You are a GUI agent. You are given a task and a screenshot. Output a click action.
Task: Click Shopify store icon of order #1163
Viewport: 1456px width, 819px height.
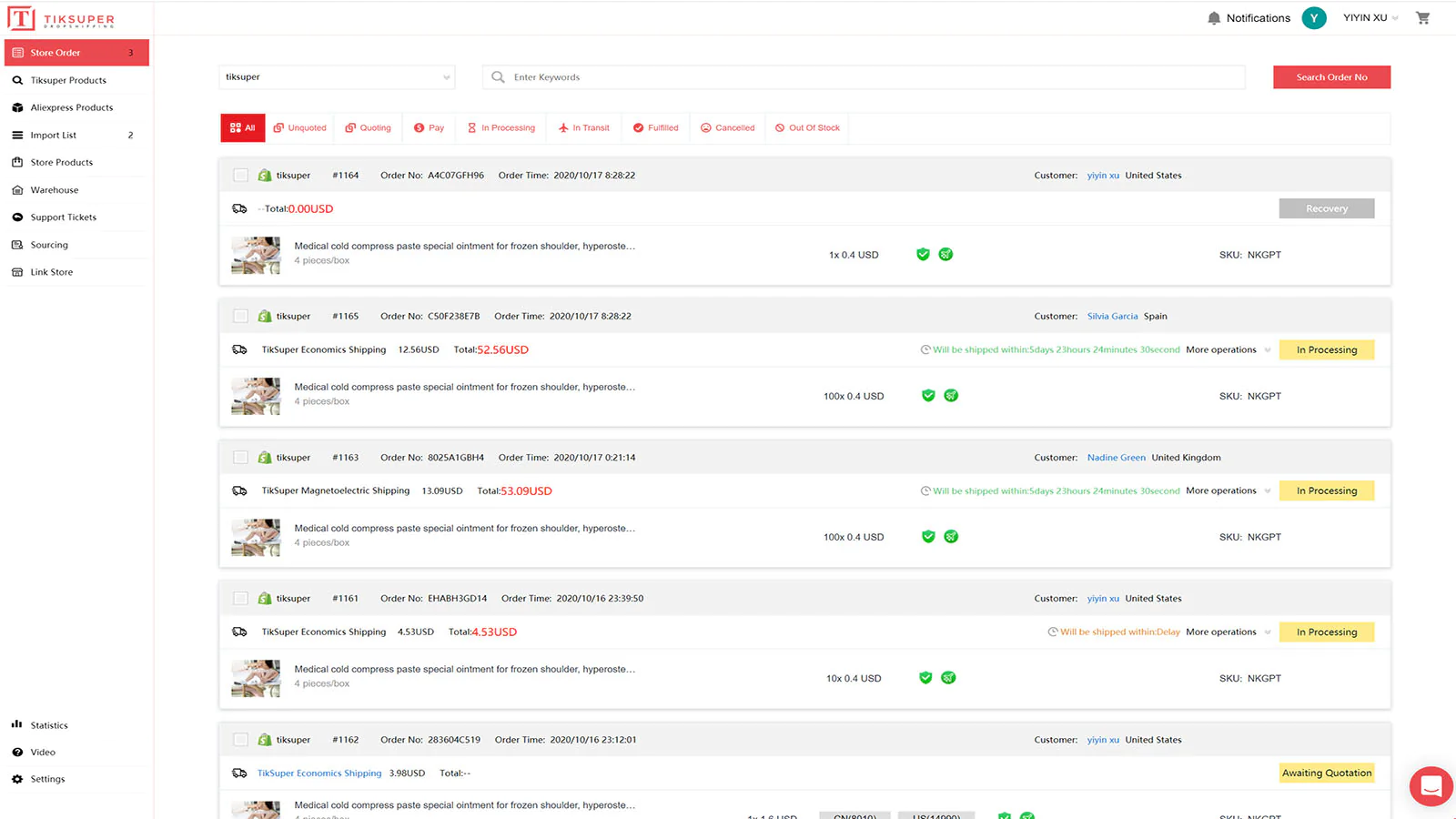[x=265, y=457]
